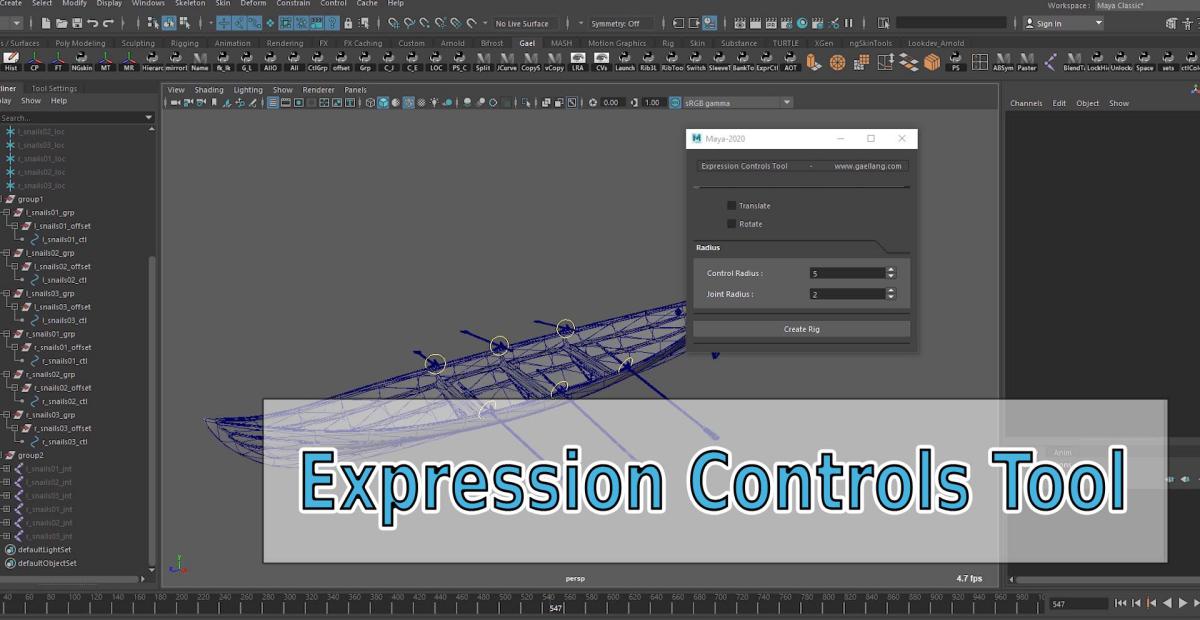Open the Skeleton menu
The image size is (1200, 620).
click(190, 4)
